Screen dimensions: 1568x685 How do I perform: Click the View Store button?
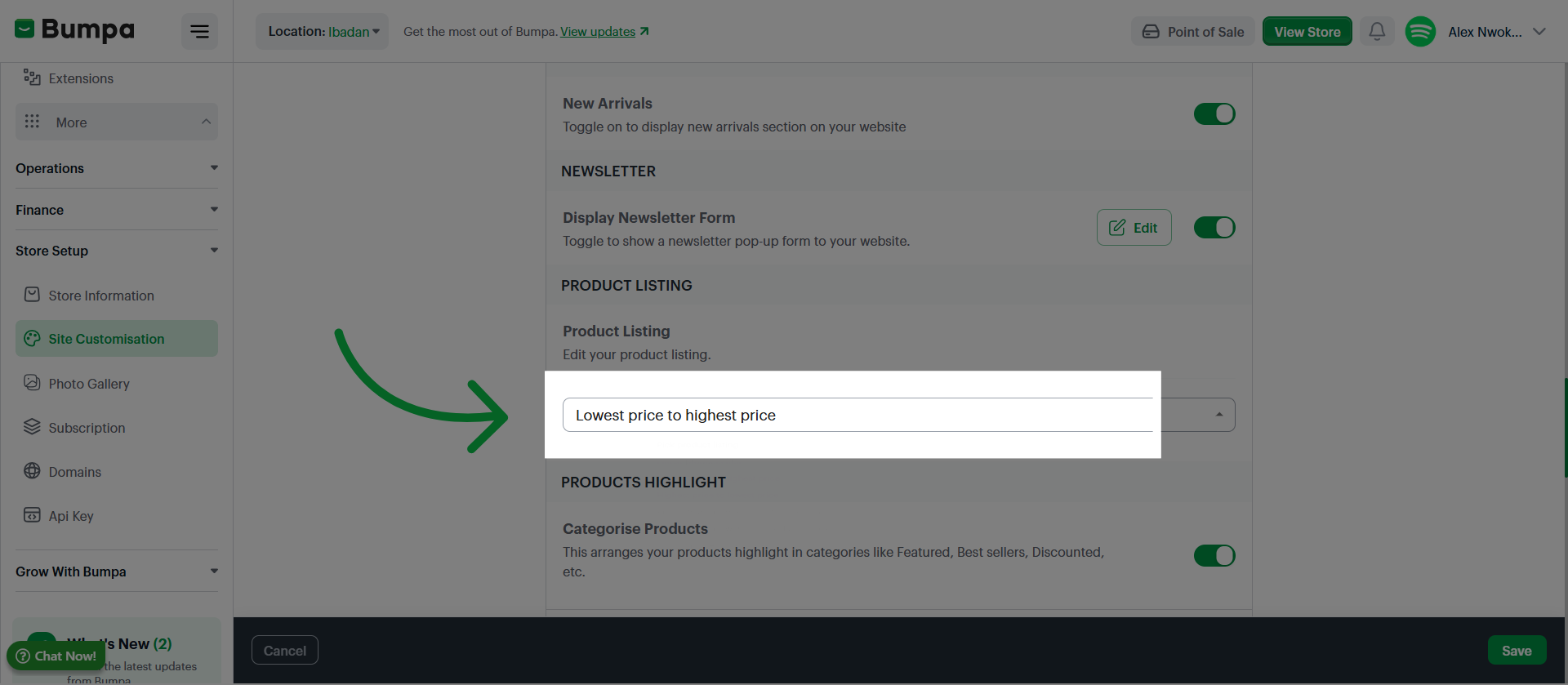click(1307, 32)
